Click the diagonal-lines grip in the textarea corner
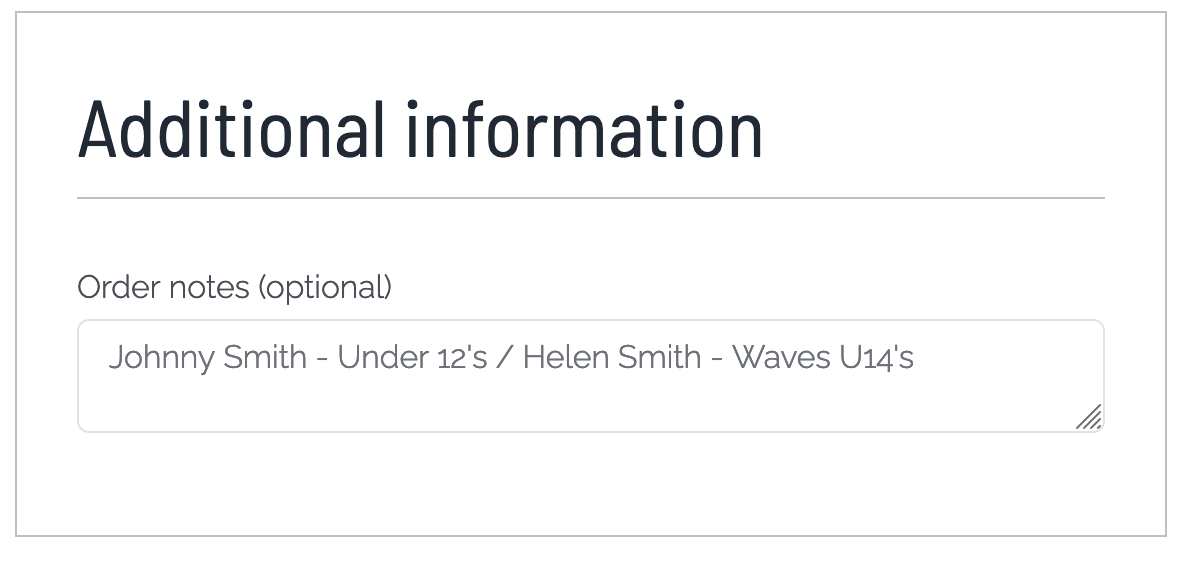 pyautogui.click(x=1089, y=417)
